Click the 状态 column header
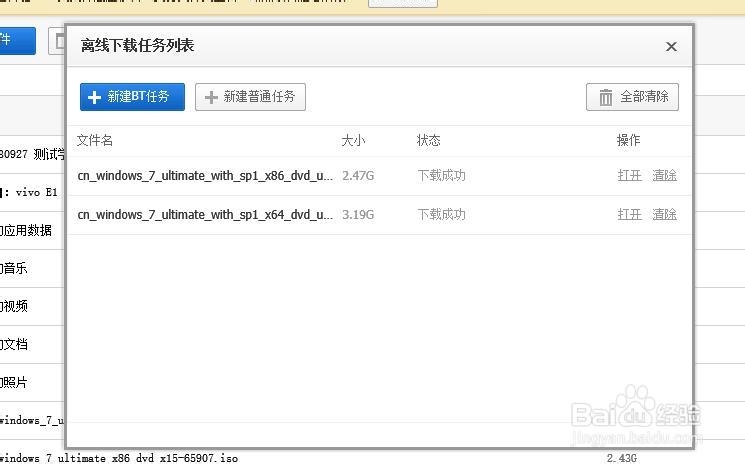The image size is (745, 464). point(429,141)
